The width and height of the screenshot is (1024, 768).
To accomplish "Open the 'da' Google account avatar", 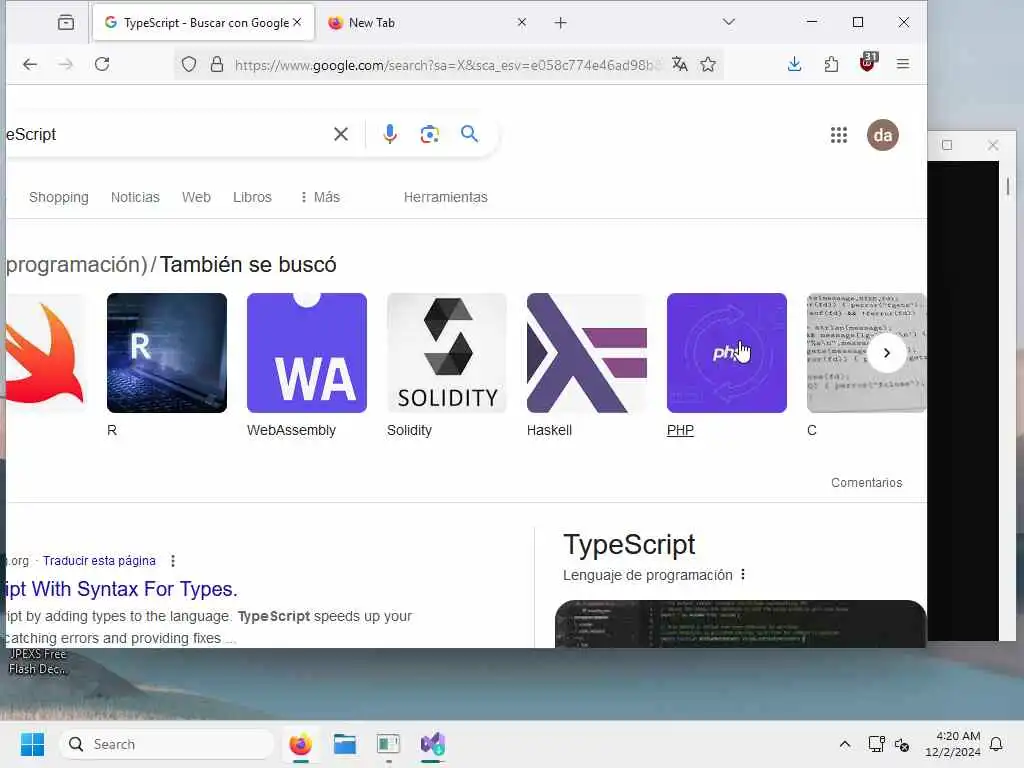I will 883,135.
